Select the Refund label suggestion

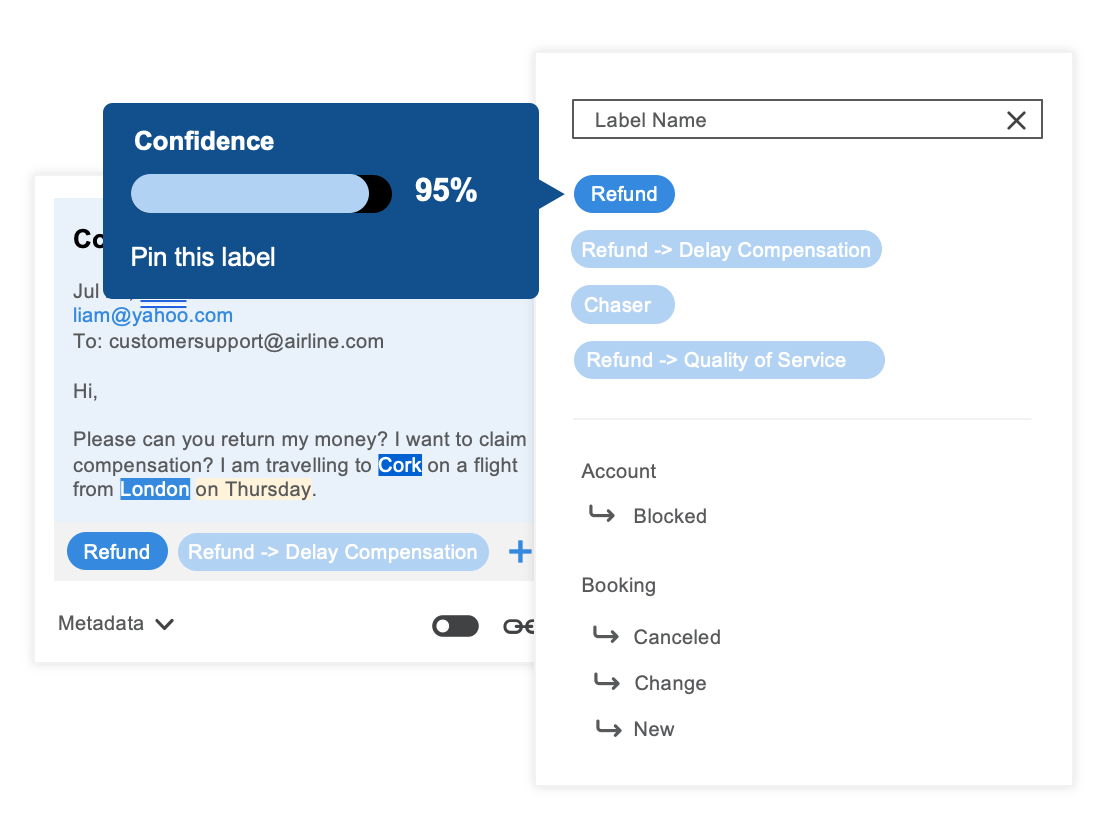pos(624,194)
